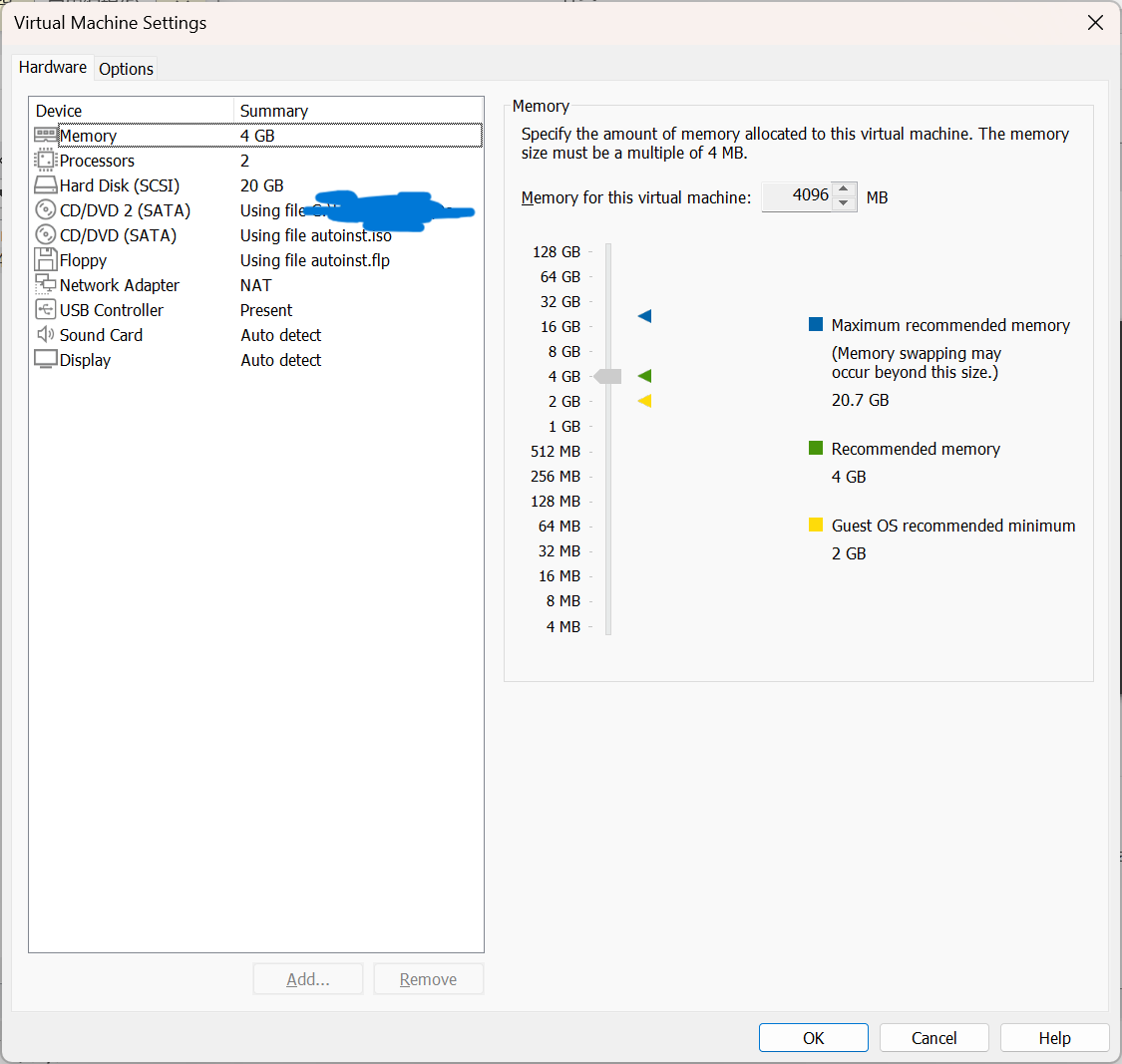Screen dimensions: 1122x1064
Task: Click the Remove button
Action: pyautogui.click(x=428, y=978)
